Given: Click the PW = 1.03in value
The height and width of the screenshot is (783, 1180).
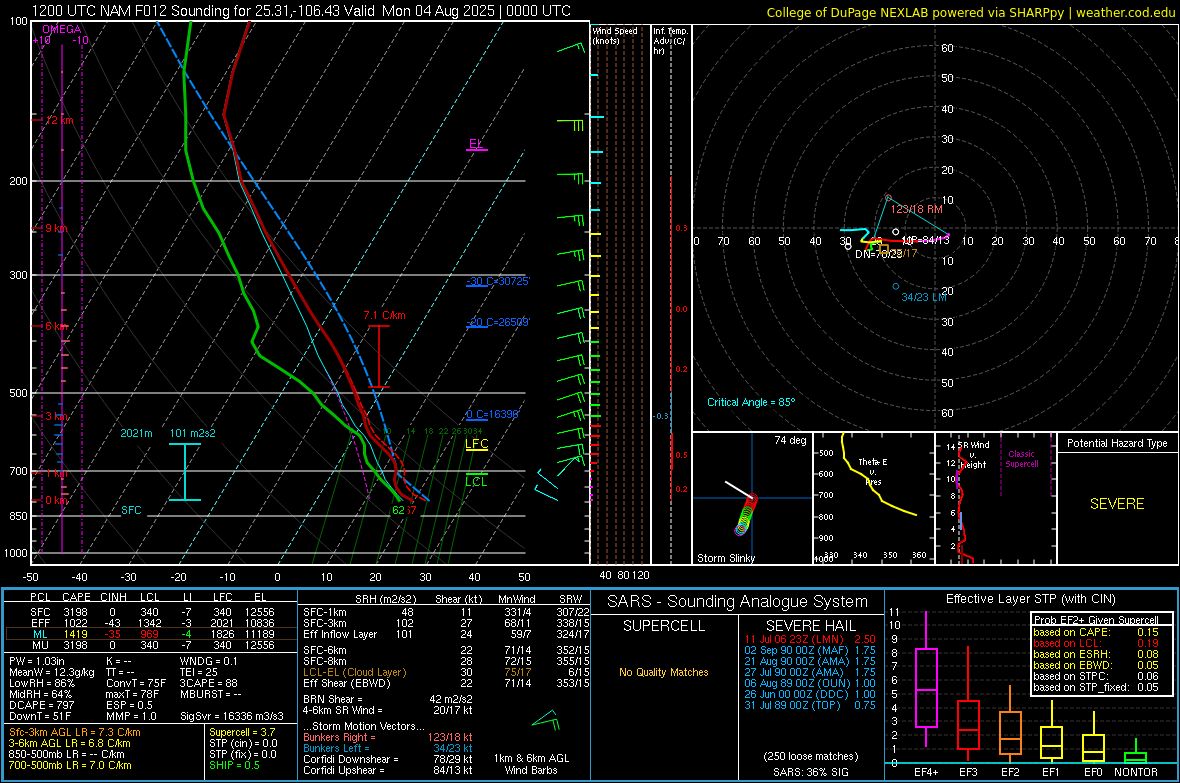Looking at the screenshot, I should [37, 661].
